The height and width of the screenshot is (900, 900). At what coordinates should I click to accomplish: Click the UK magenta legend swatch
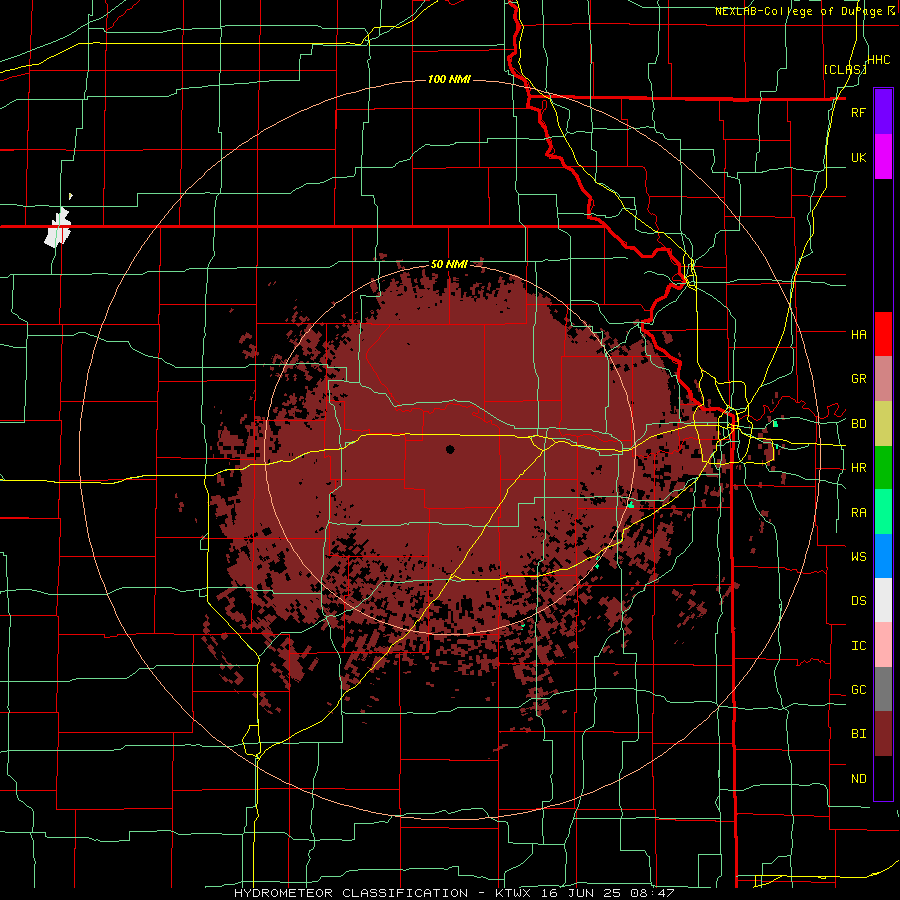pyautogui.click(x=883, y=157)
